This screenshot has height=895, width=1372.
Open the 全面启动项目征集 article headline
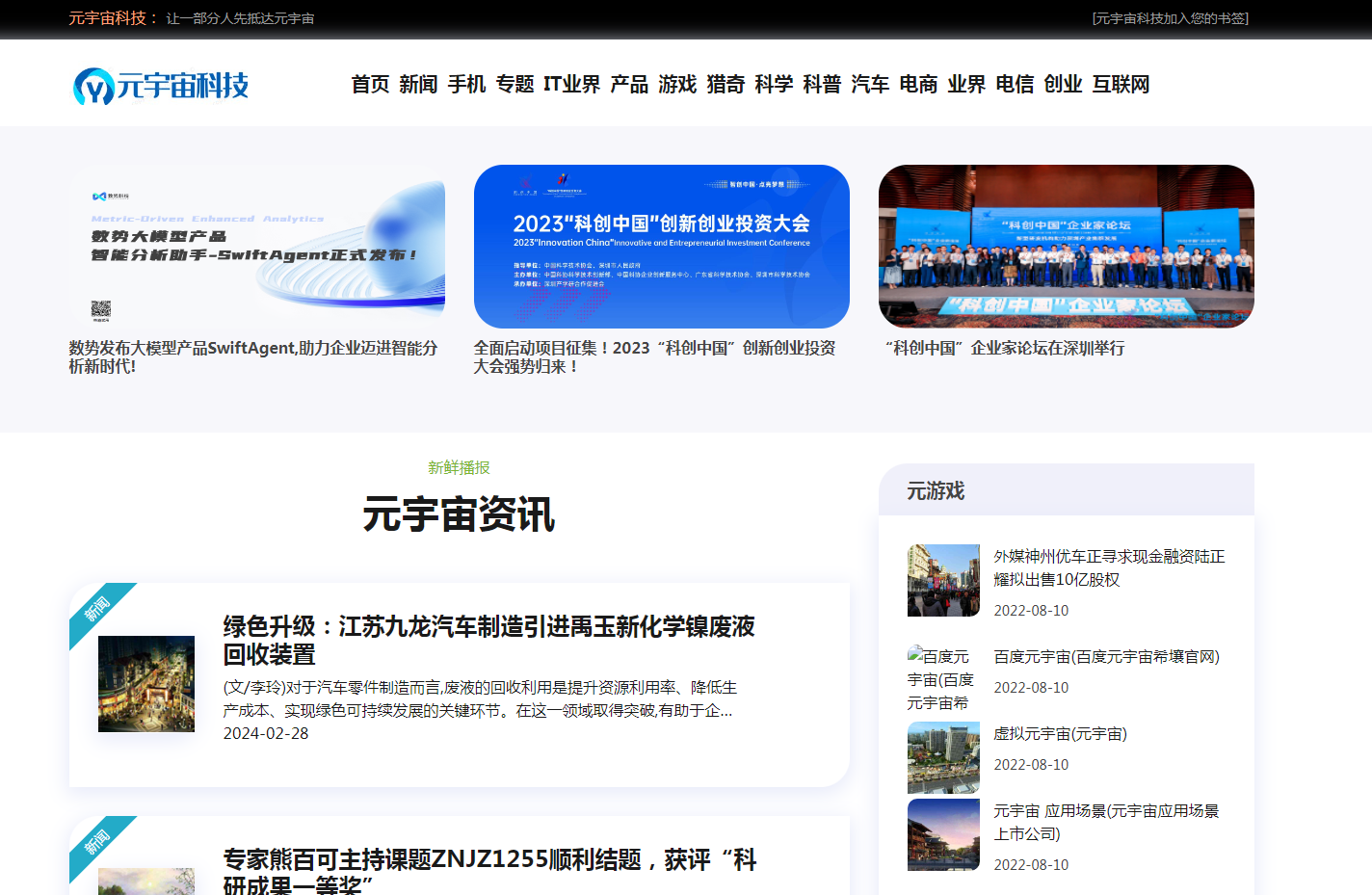pos(655,357)
